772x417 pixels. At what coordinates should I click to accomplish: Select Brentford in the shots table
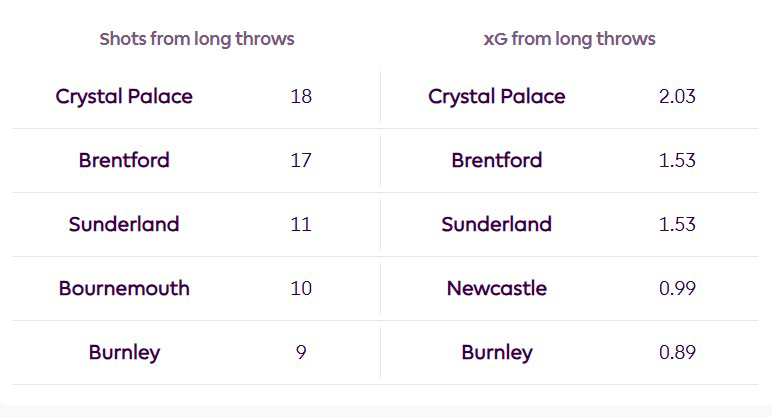tap(124, 160)
